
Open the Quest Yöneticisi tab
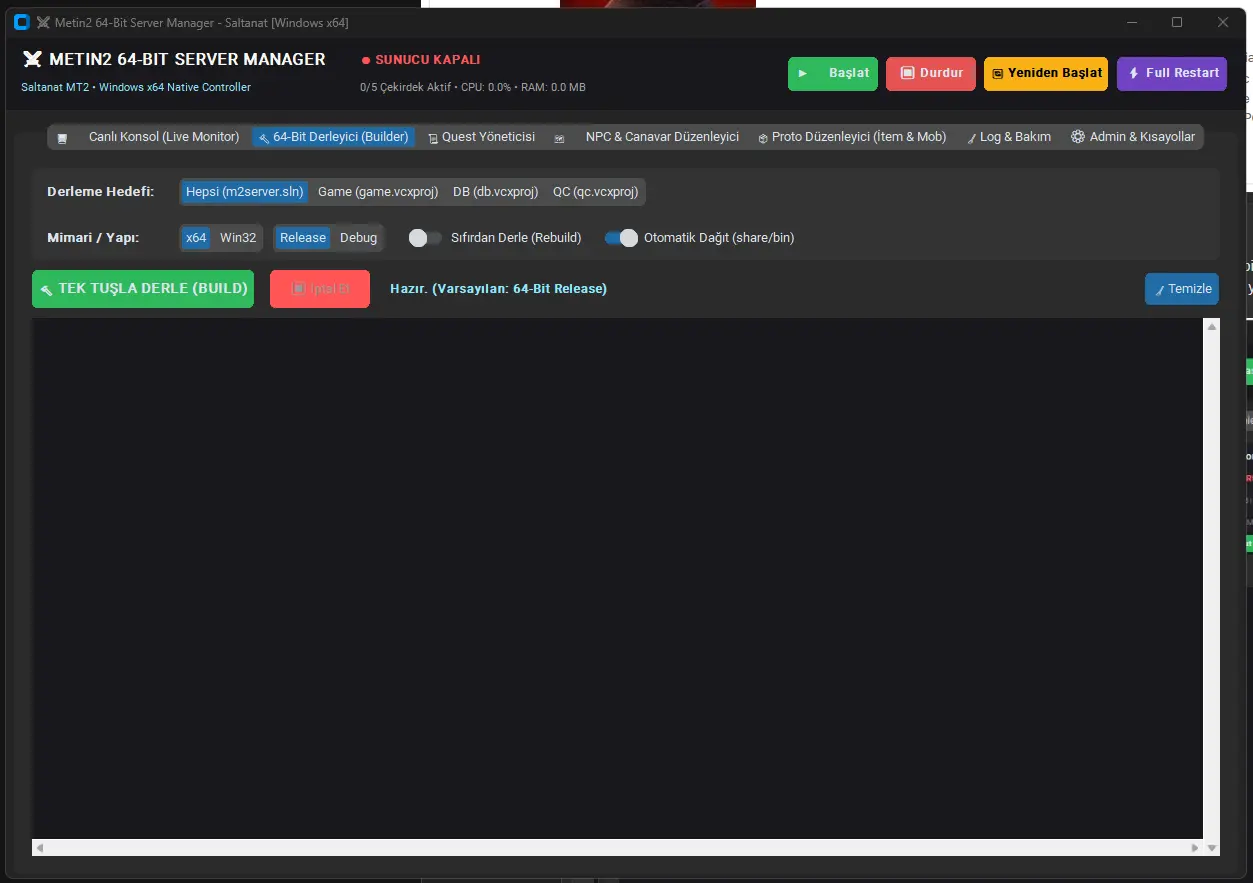pos(481,137)
